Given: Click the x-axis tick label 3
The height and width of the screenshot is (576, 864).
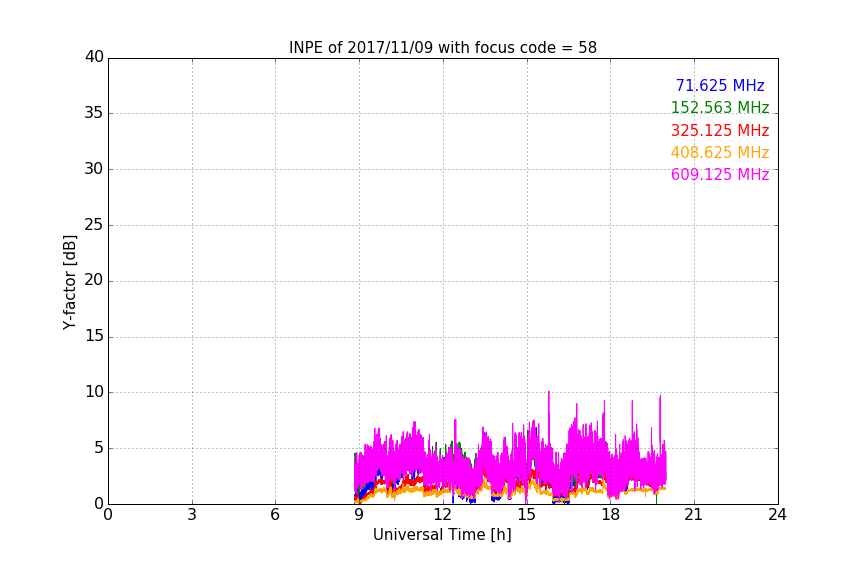Looking at the screenshot, I should 192,515.
